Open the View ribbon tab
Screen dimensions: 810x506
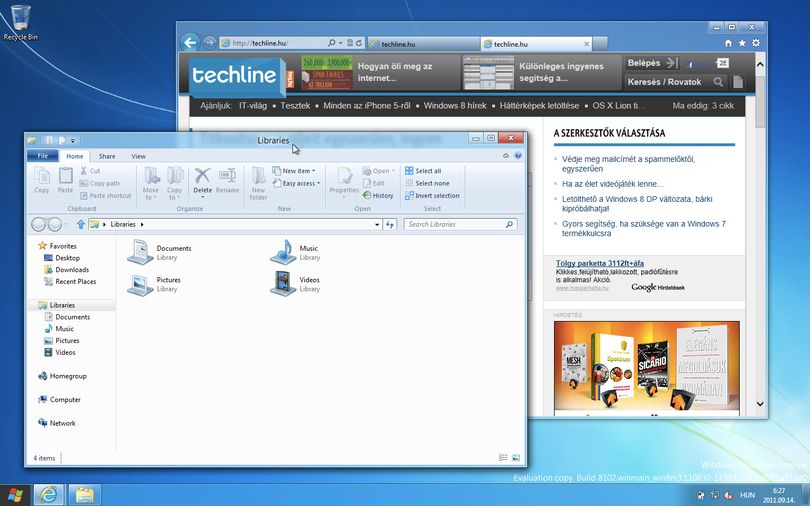138,156
